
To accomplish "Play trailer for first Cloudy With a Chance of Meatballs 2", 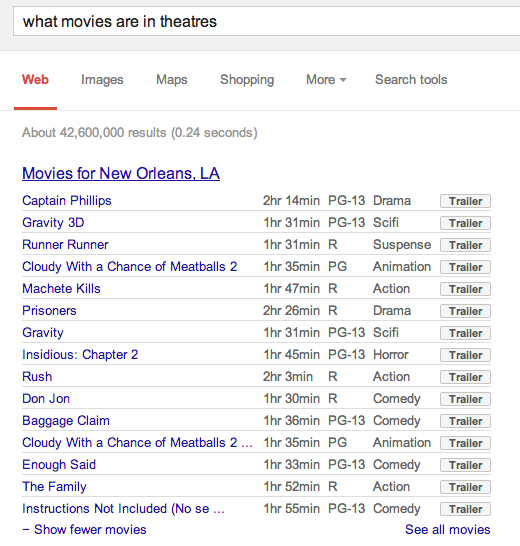I will click(x=465, y=267).
